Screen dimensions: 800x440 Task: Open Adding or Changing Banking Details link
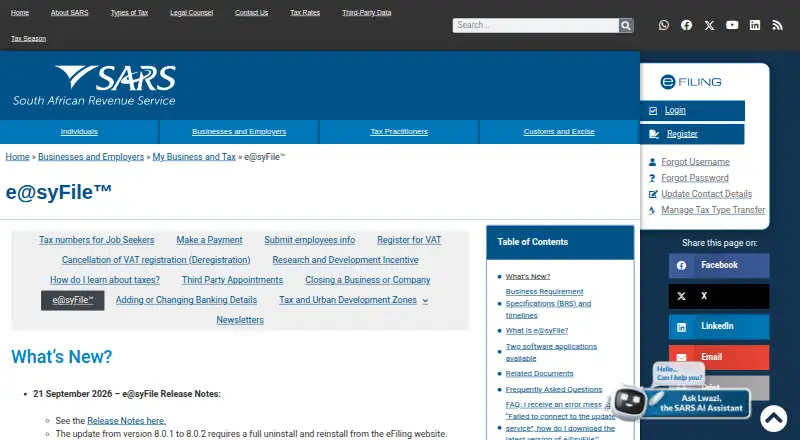186,300
